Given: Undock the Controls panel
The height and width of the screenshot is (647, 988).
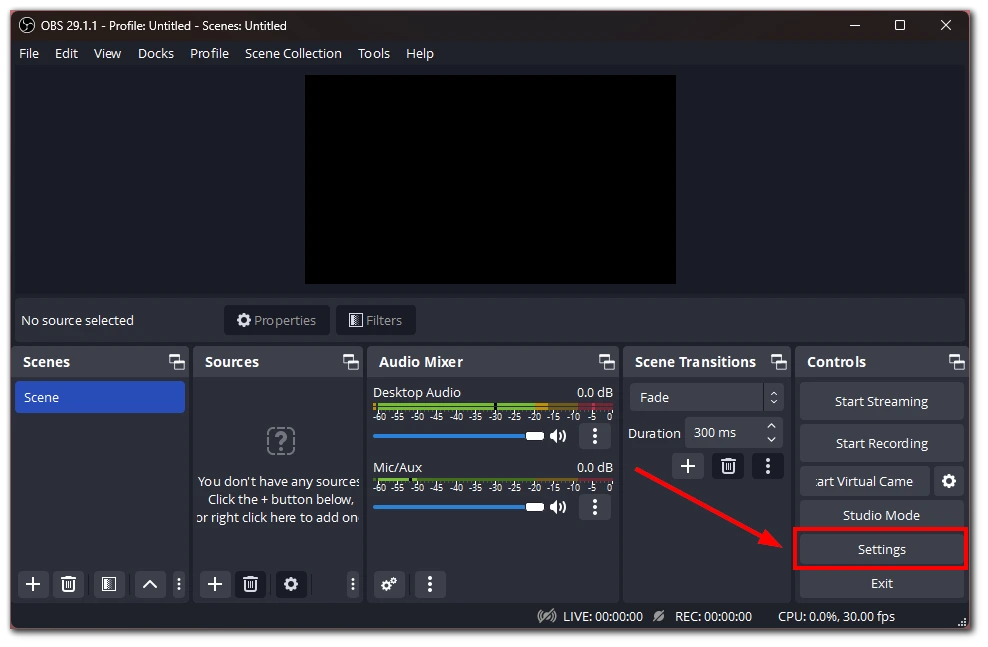Looking at the screenshot, I should (x=956, y=362).
